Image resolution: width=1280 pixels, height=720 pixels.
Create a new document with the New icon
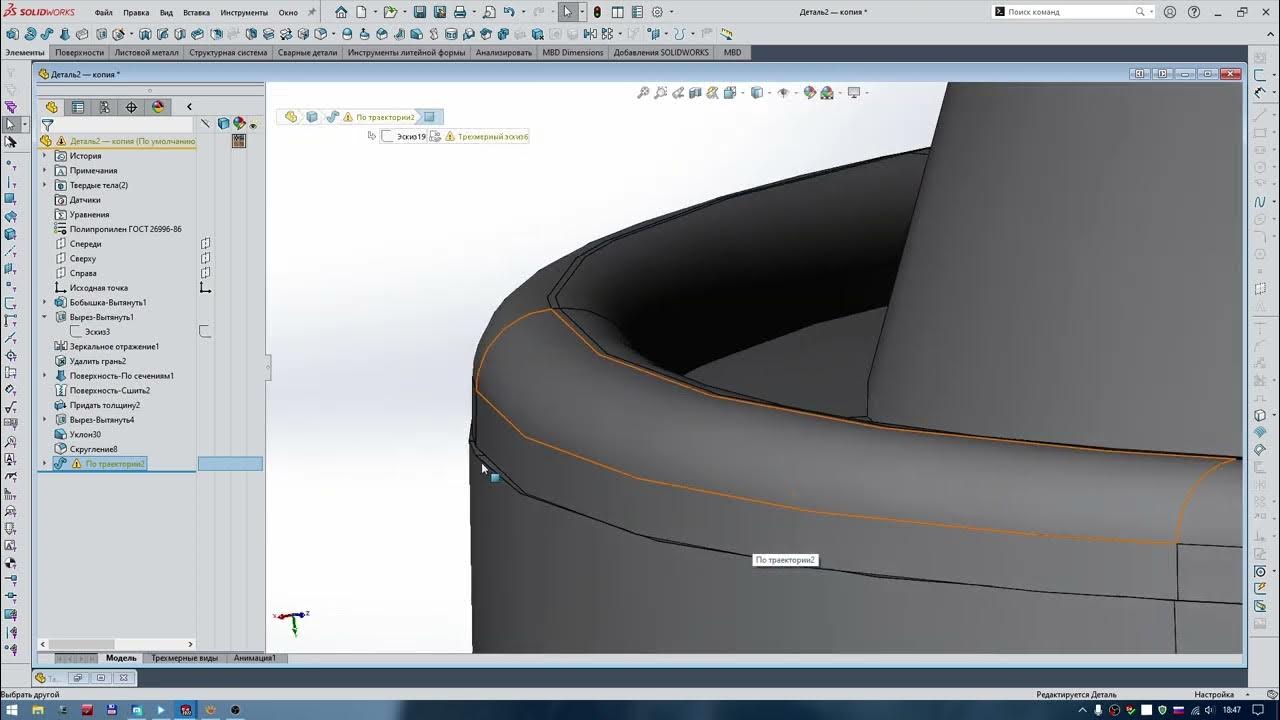pyautogui.click(x=361, y=12)
